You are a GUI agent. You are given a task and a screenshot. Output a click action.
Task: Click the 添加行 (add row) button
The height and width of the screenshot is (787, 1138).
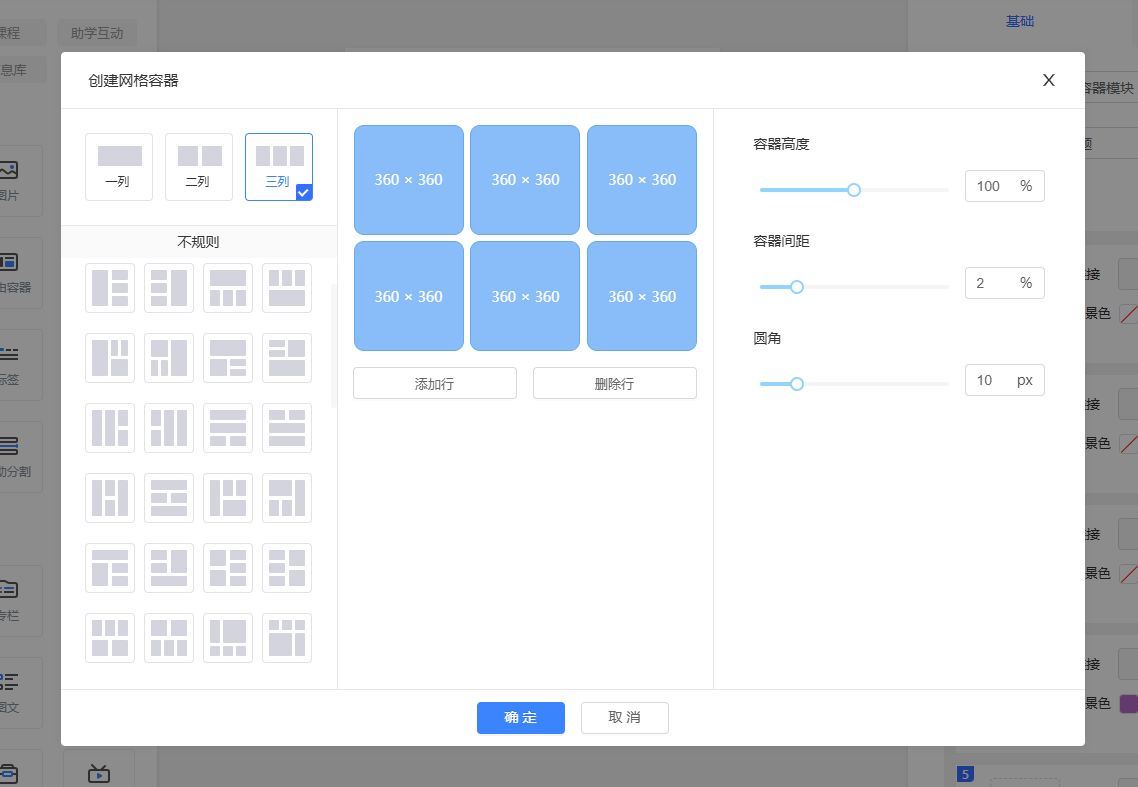434,384
